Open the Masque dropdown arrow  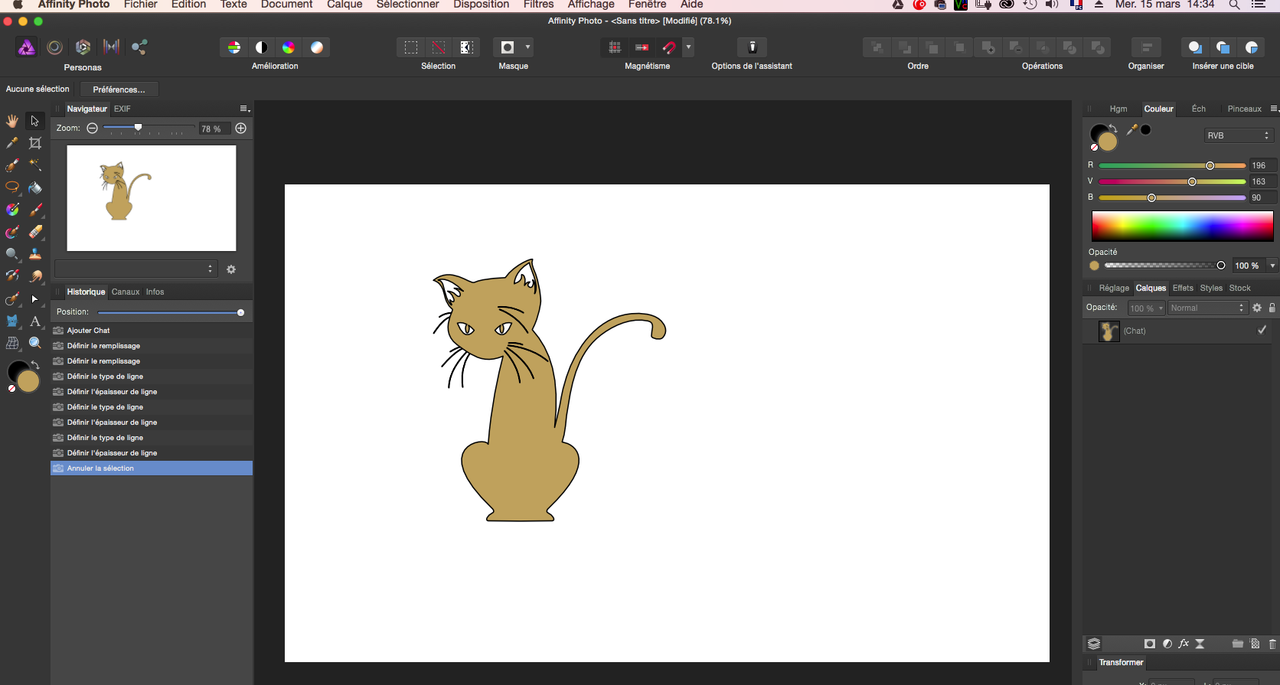[528, 47]
